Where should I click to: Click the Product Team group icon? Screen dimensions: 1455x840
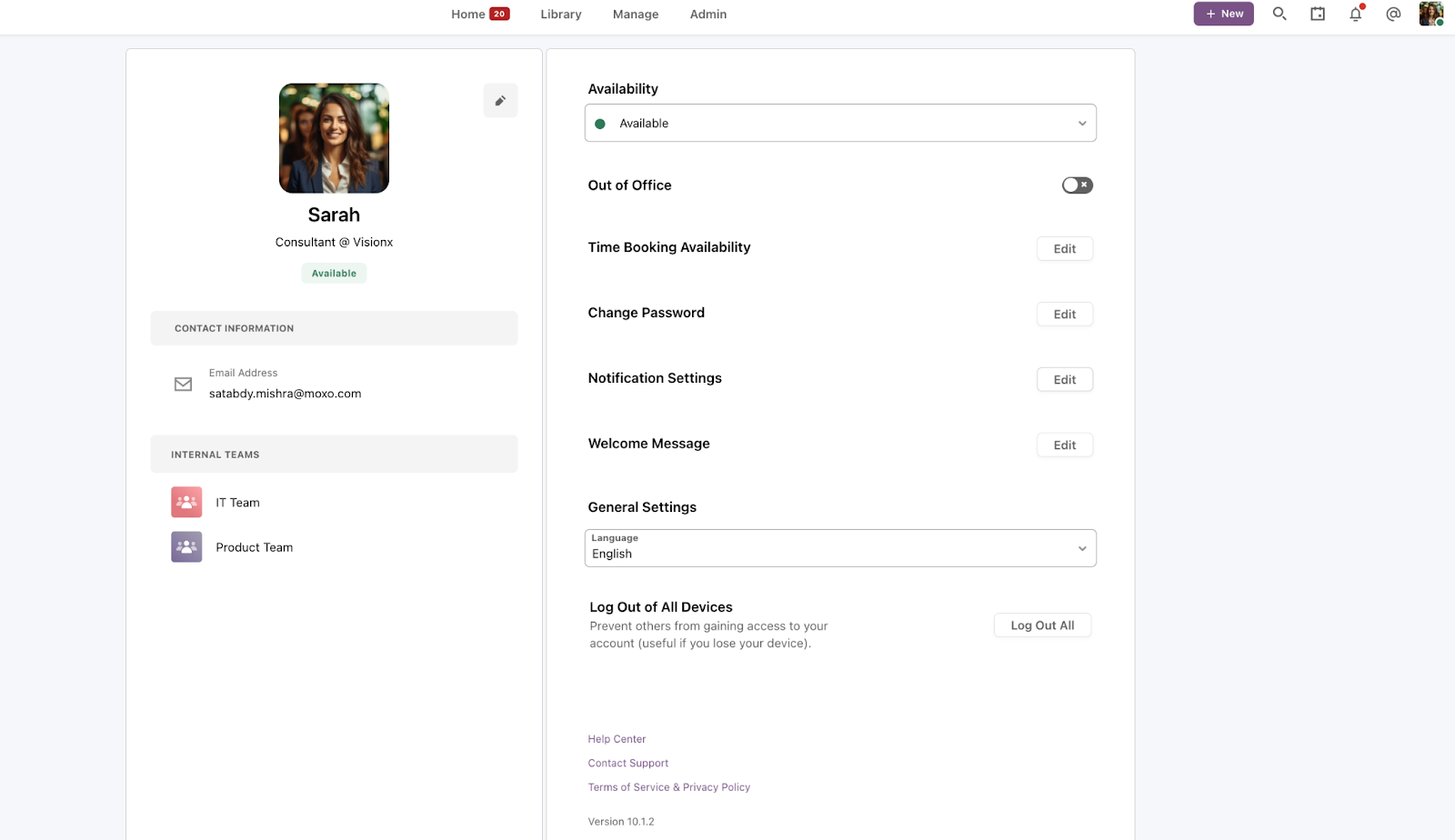coord(186,546)
